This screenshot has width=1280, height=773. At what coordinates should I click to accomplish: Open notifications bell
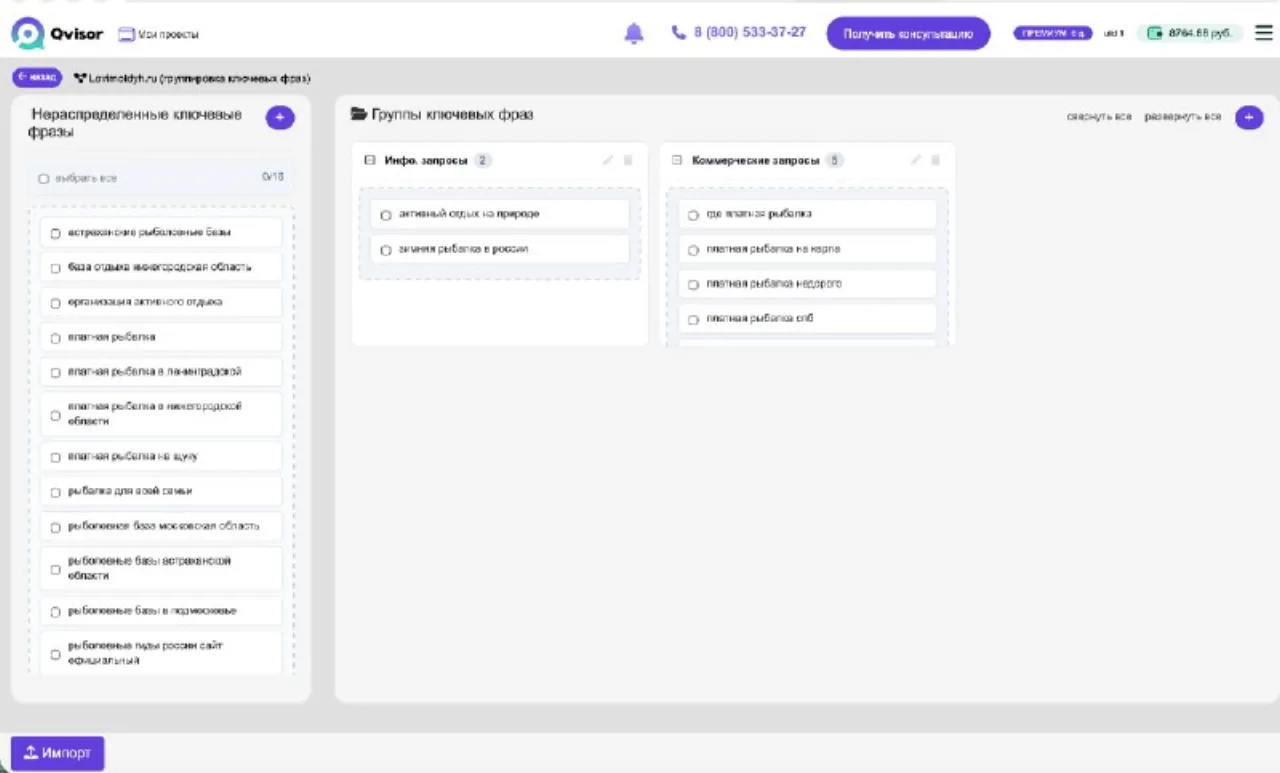pos(634,34)
